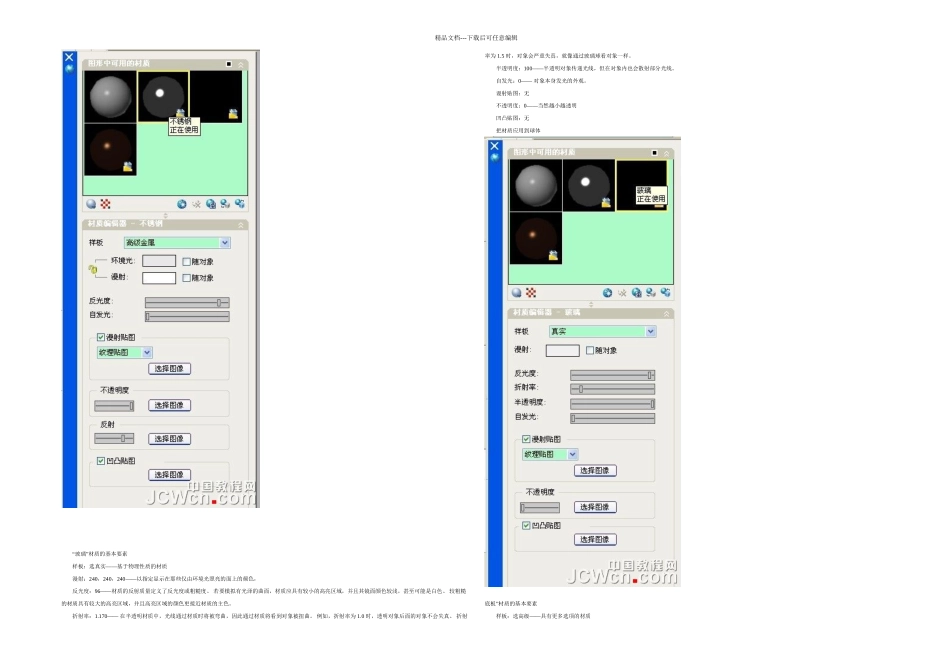This screenshot has width=950, height=672.
Task: Select highlighted 不锈钢 material swatch
Action: (x=163, y=97)
